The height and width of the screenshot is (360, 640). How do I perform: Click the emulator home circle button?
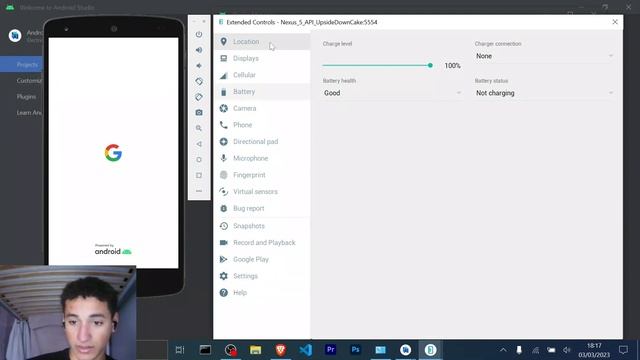point(199,160)
